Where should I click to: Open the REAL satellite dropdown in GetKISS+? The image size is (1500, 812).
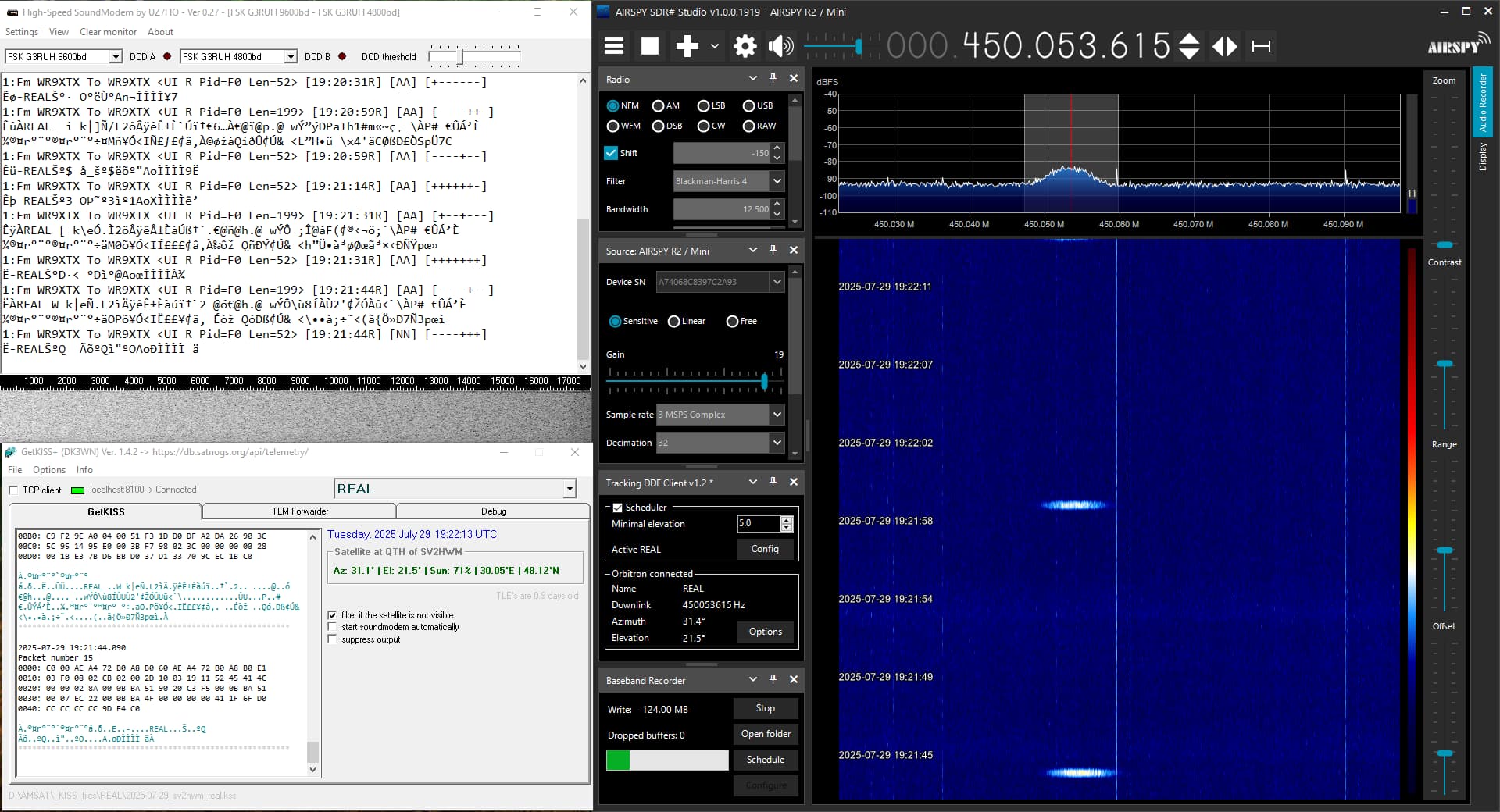pyautogui.click(x=570, y=489)
